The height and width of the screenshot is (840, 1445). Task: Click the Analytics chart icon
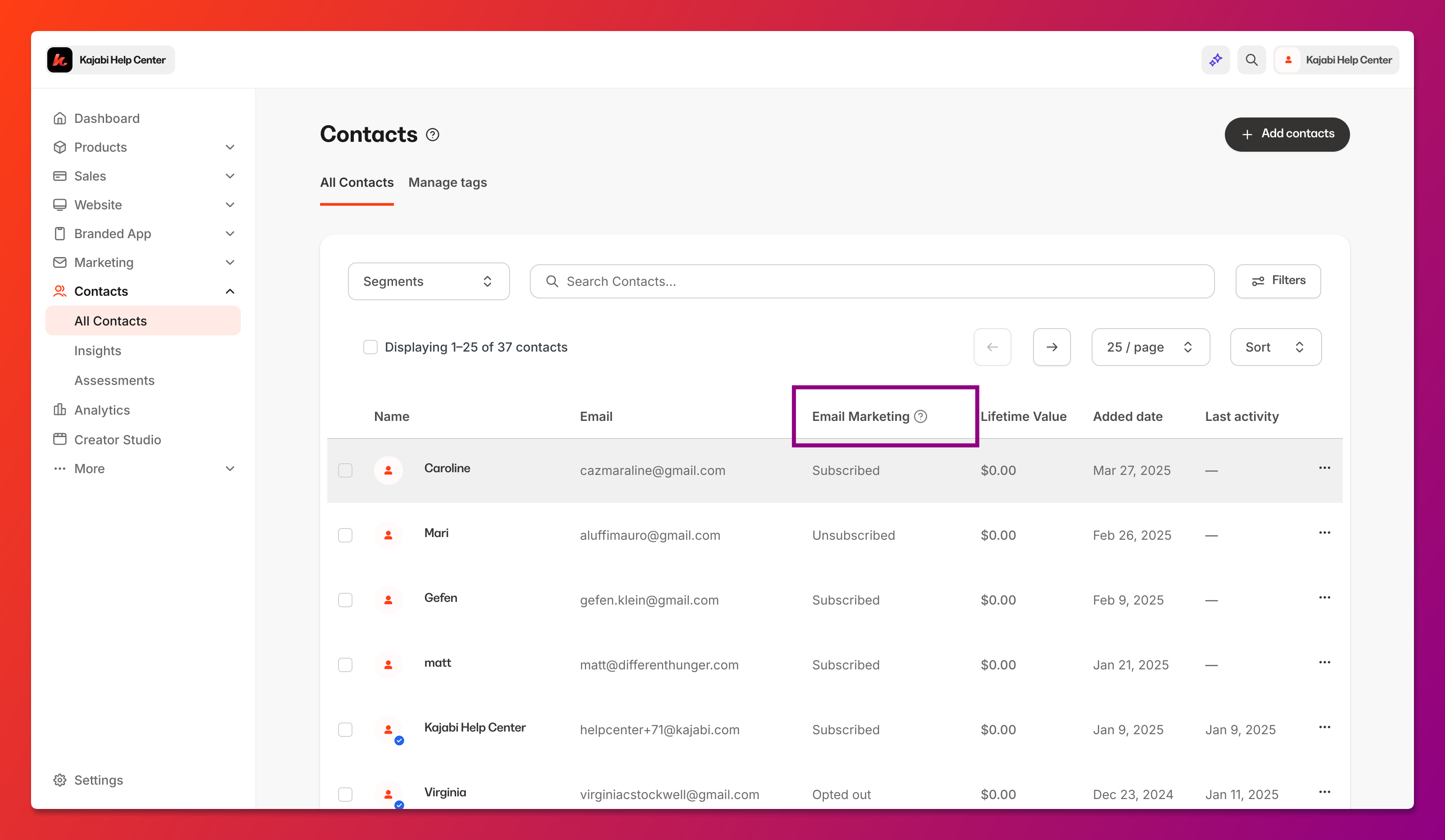[59, 409]
